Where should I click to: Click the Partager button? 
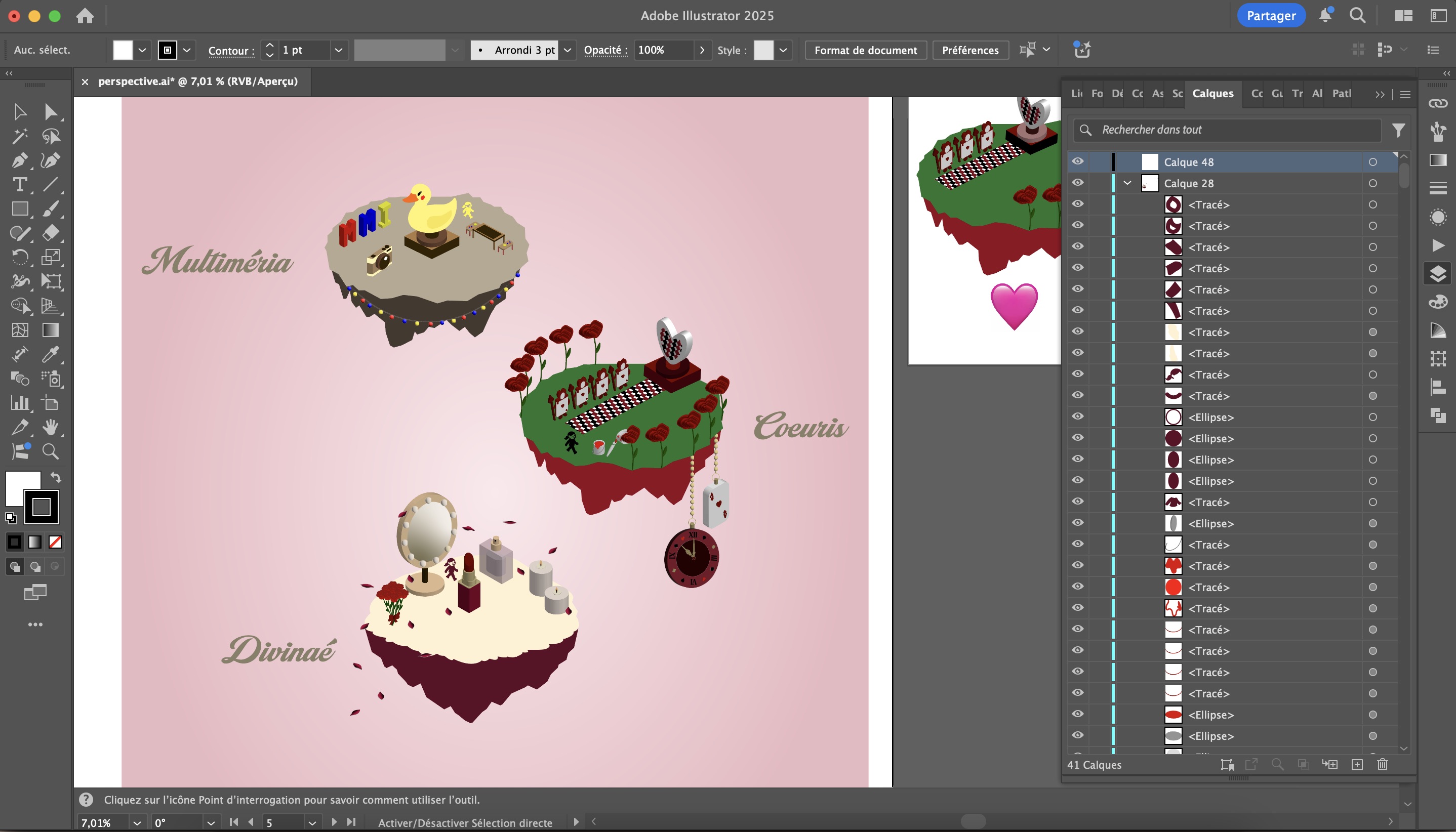(x=1271, y=15)
